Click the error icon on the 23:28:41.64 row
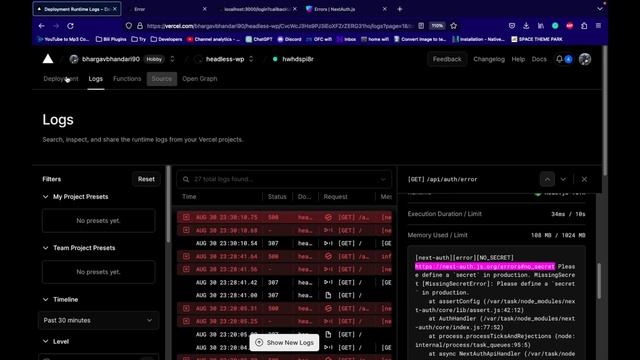Viewport: 640px width, 360px height. point(186,256)
